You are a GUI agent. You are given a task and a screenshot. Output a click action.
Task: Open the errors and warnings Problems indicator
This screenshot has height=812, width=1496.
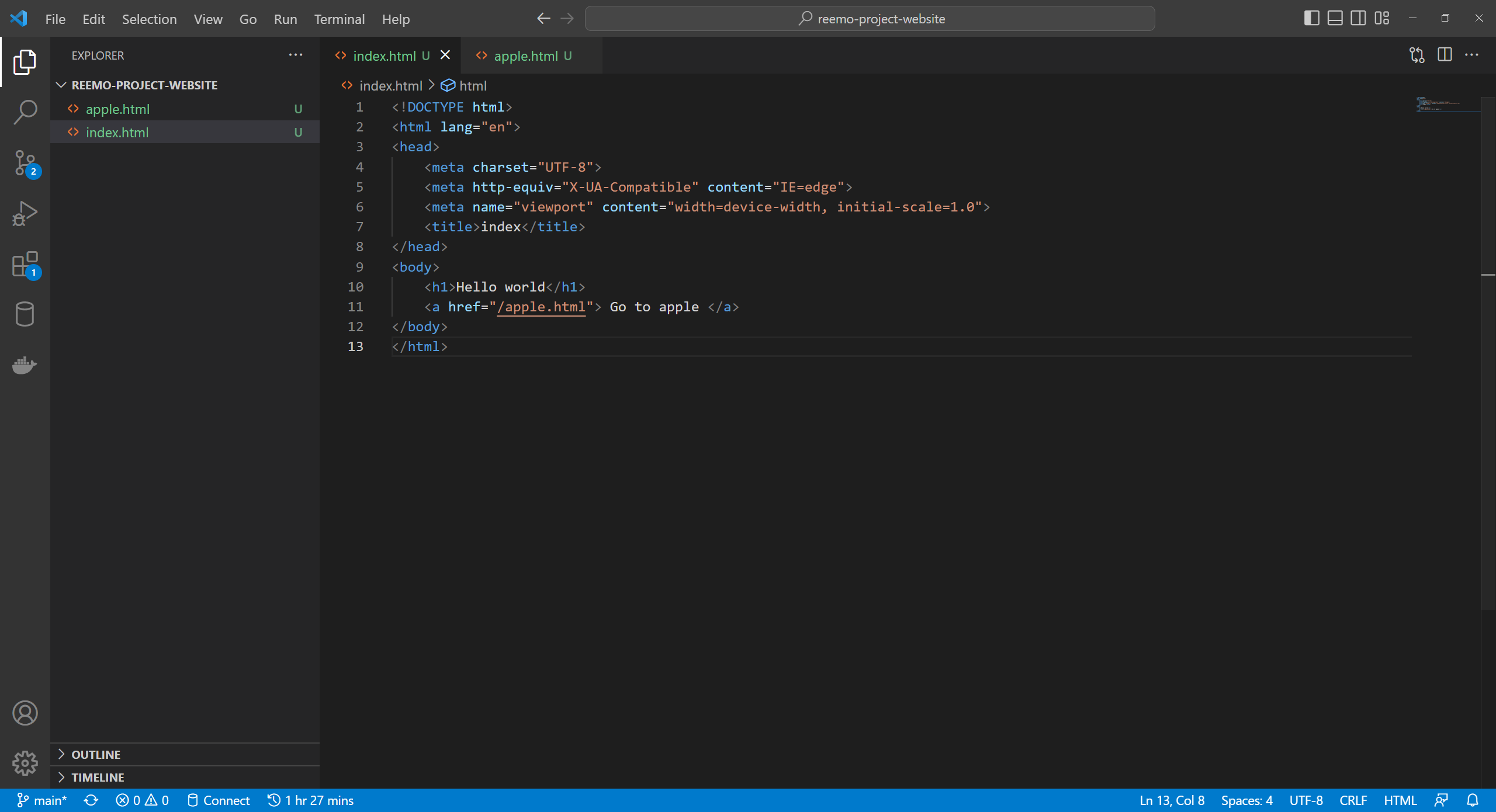click(x=142, y=800)
